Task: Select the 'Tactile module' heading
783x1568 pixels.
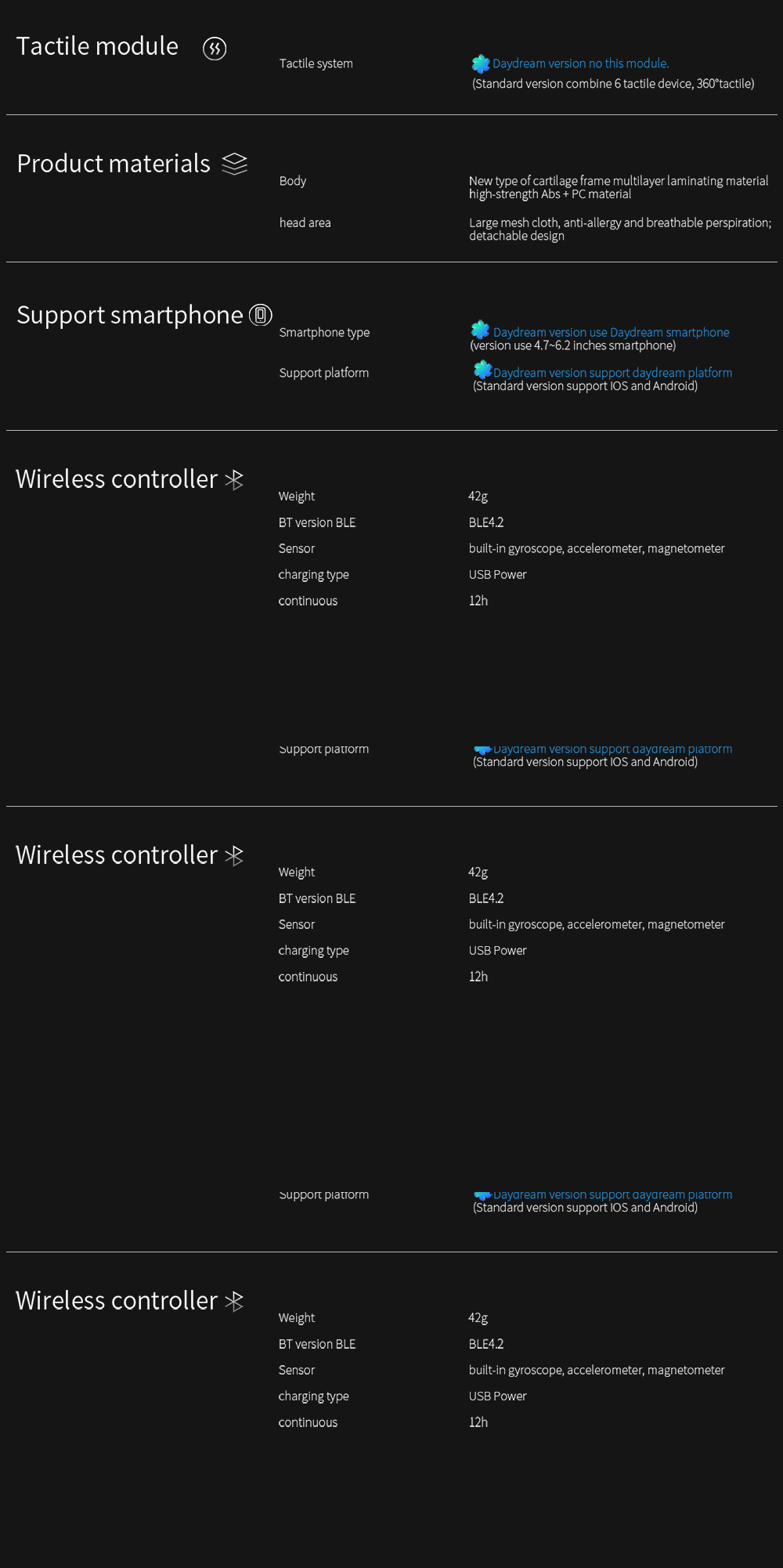Action: [98, 46]
